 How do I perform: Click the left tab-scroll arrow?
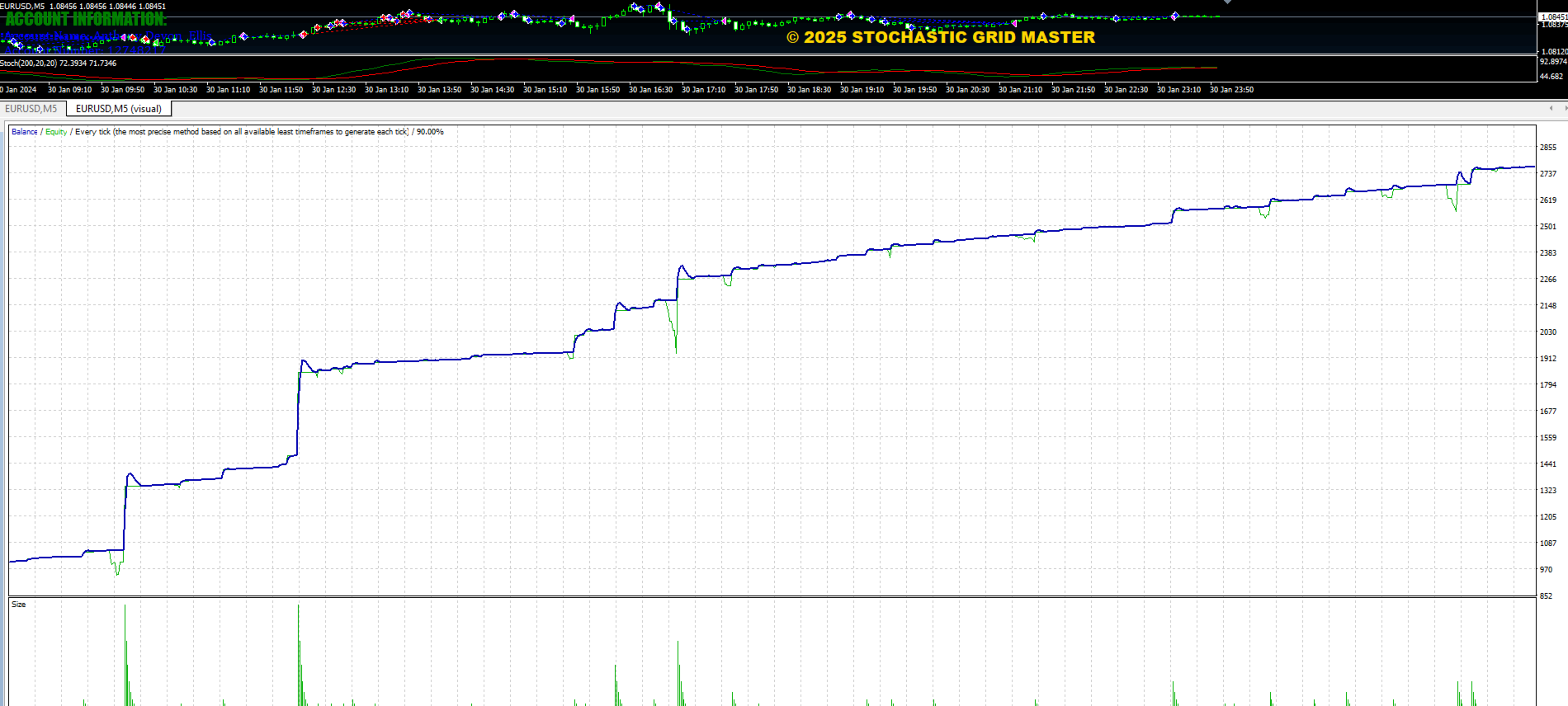tap(1551, 108)
